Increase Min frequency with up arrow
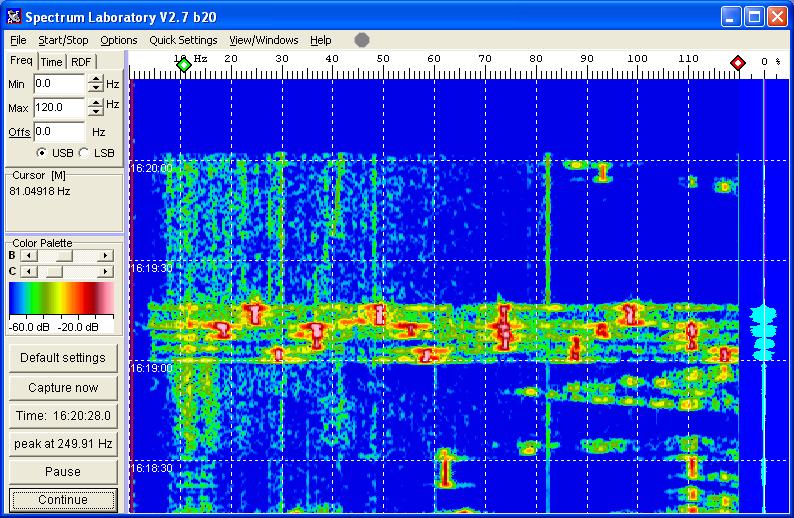This screenshot has width=794, height=518. tap(95, 79)
